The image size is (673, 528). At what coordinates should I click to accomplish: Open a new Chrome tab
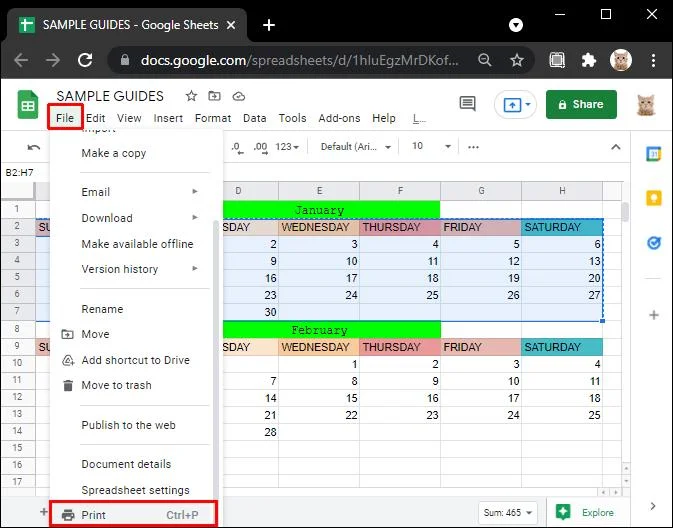pyautogui.click(x=269, y=25)
